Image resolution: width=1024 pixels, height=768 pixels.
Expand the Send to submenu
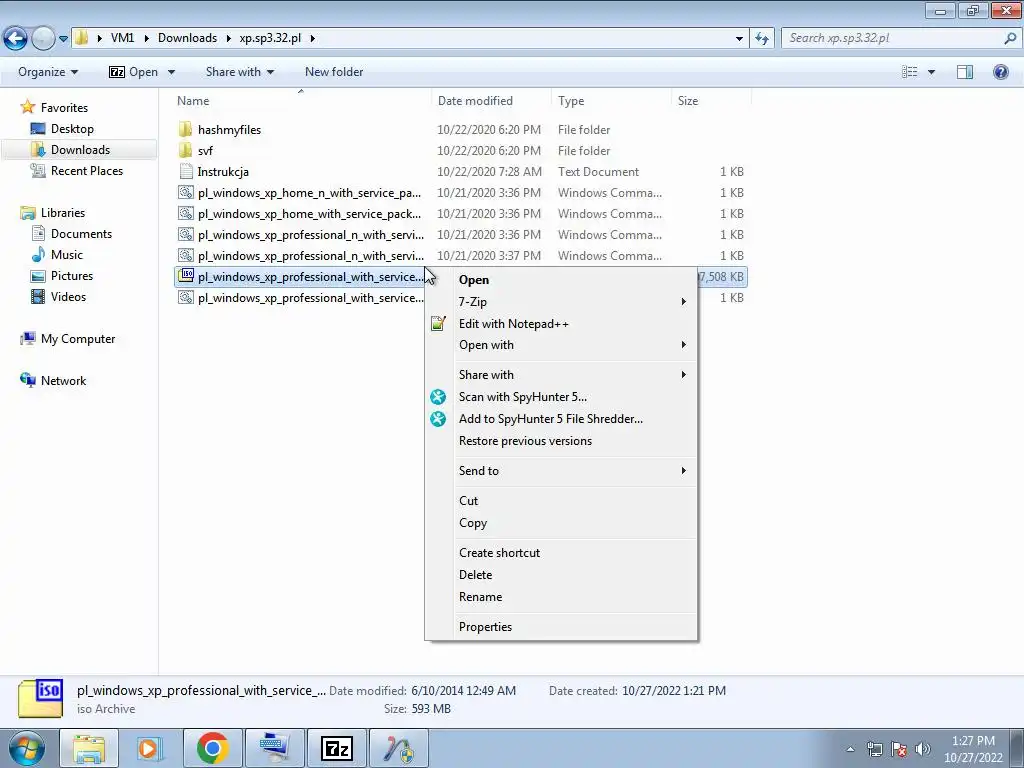click(x=561, y=470)
